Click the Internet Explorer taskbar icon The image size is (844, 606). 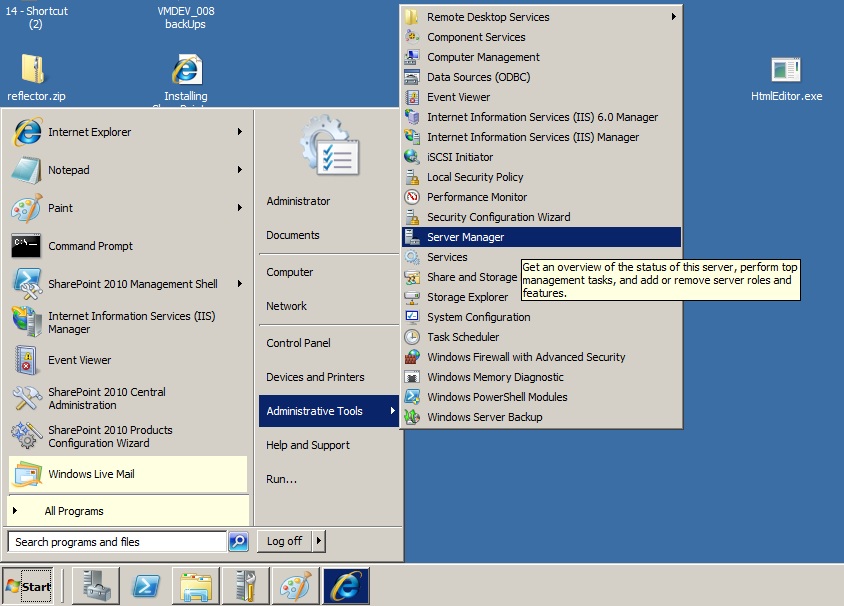tap(346, 586)
